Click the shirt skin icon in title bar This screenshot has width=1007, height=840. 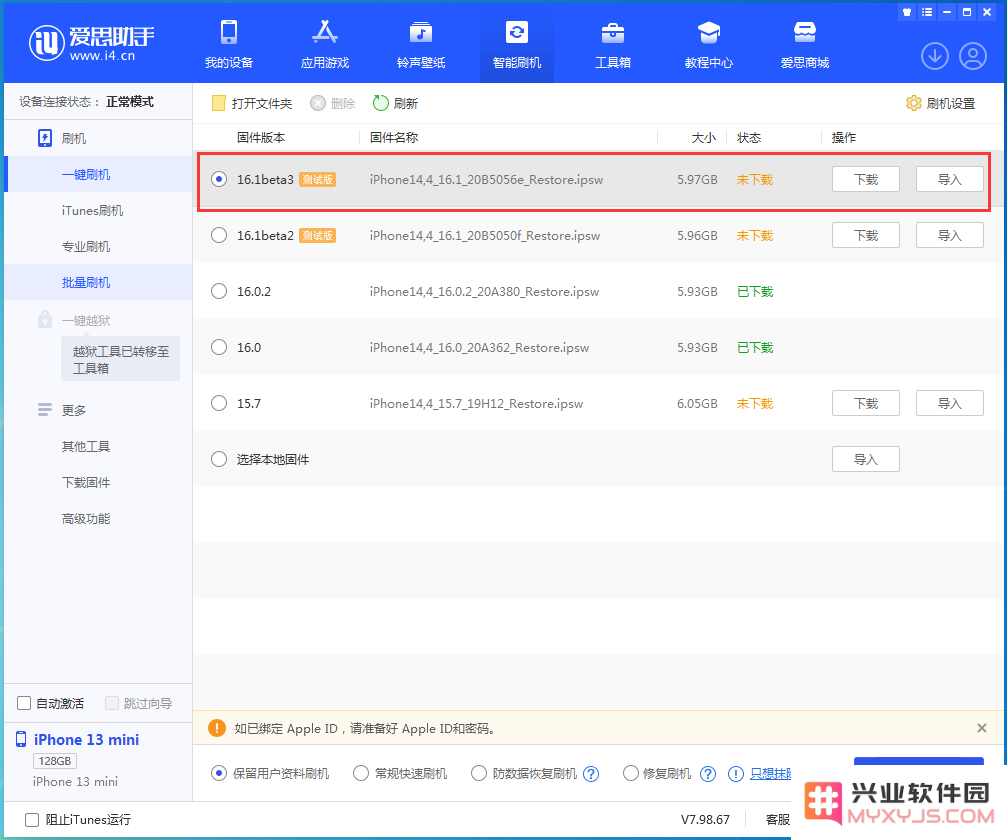click(907, 12)
